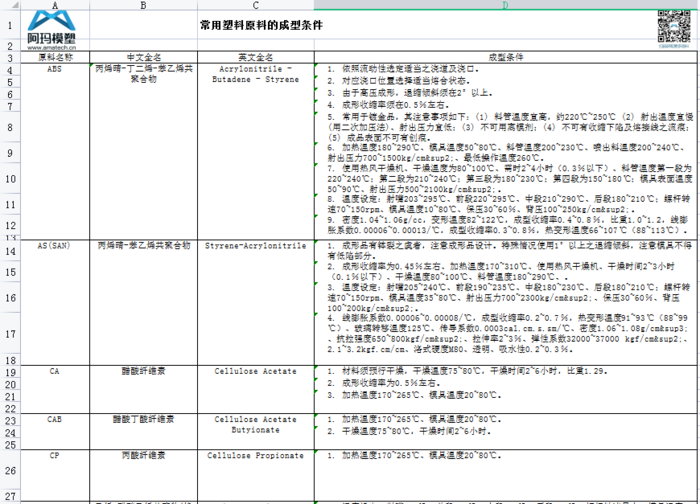Screen dimensions: 700x504
Task: Click the QR code image
Action: pos(674,28)
